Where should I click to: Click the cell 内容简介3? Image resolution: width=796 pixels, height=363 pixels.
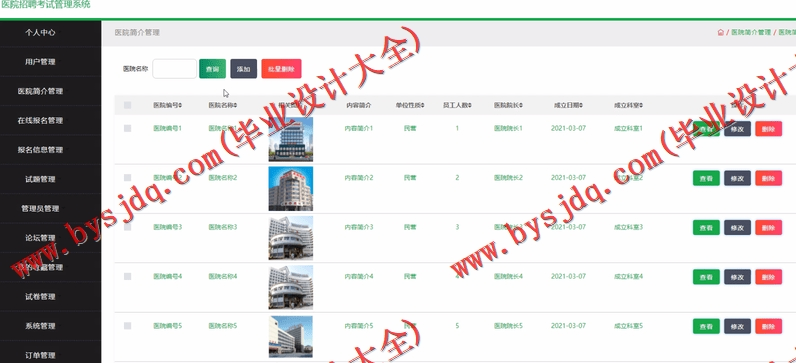coord(359,227)
